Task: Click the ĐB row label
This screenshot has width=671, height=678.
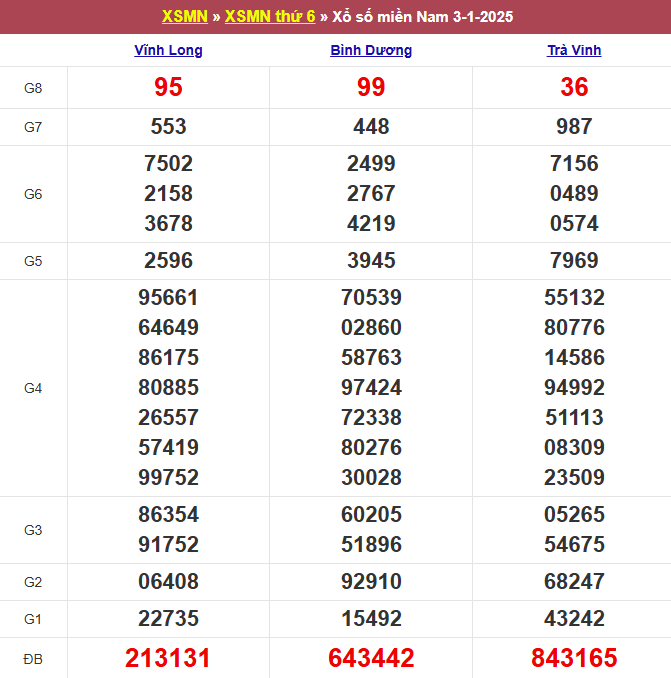Action: (33, 658)
